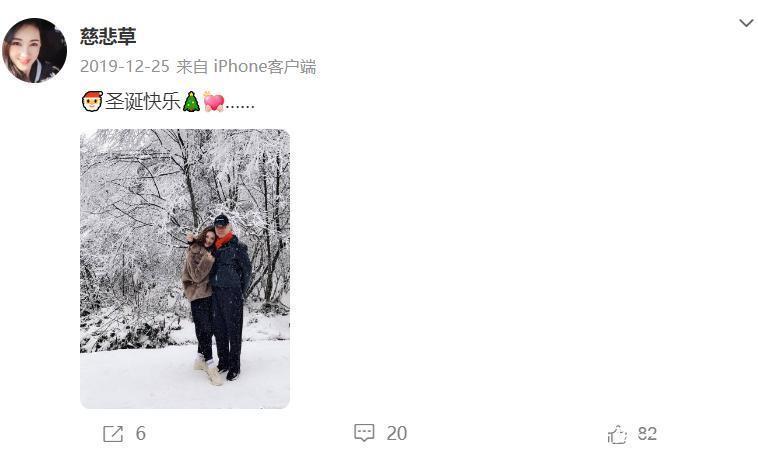Viewport: 758px width, 452px height.
Task: Like the post with thumbs-up icon
Action: (617, 435)
